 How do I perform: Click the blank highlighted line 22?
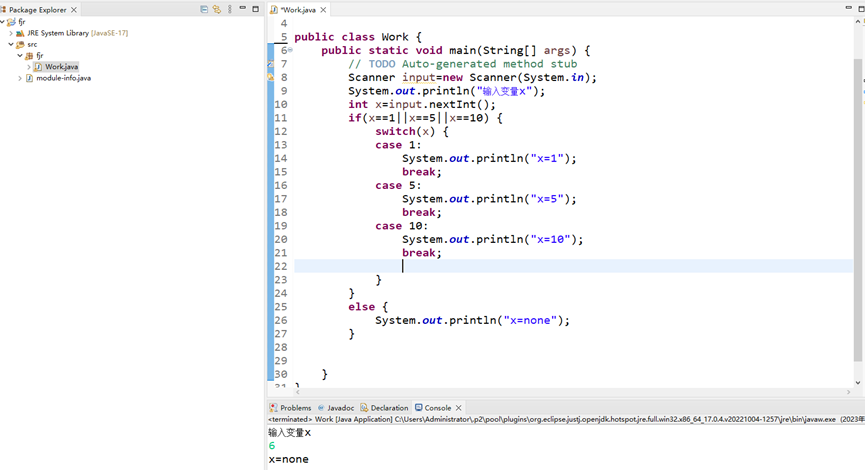(574, 266)
